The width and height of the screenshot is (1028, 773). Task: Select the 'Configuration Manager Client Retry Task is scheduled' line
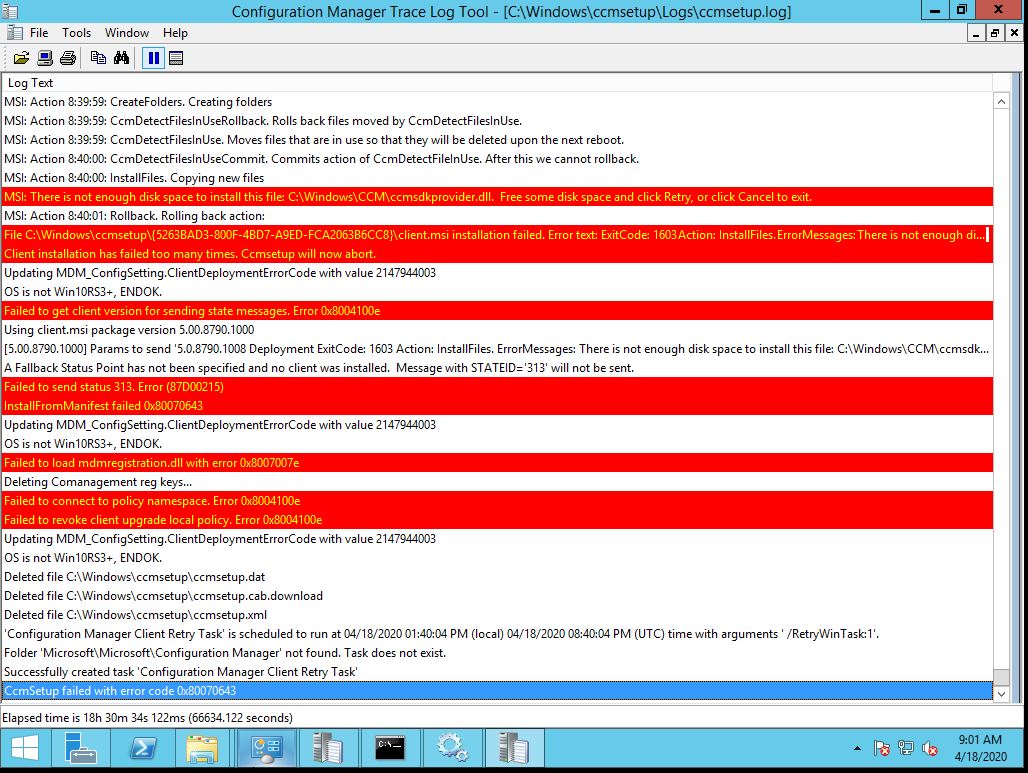[x=497, y=634]
